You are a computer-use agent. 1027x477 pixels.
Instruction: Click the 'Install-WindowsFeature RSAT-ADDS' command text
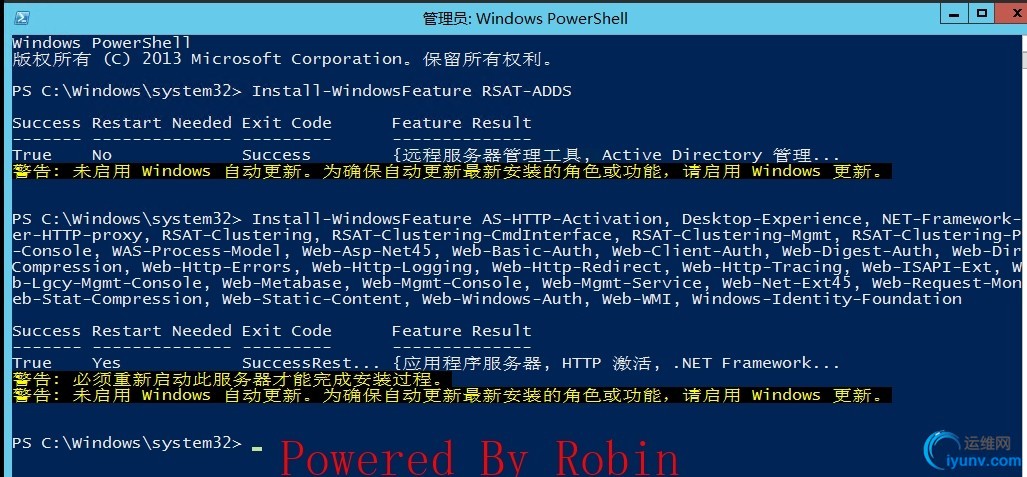(412, 91)
